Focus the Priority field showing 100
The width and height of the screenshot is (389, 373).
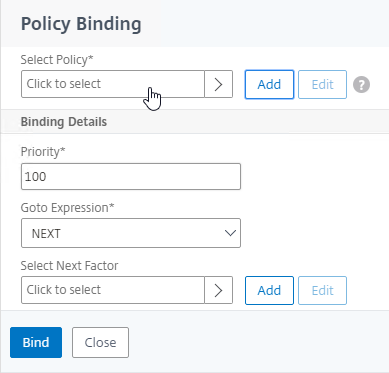[x=131, y=176]
